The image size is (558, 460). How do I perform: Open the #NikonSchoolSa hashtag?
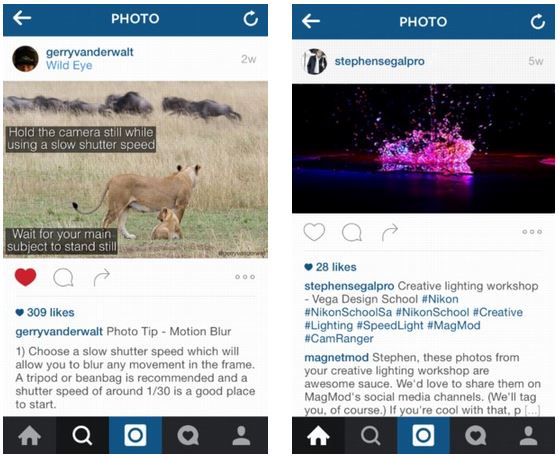[348, 312]
